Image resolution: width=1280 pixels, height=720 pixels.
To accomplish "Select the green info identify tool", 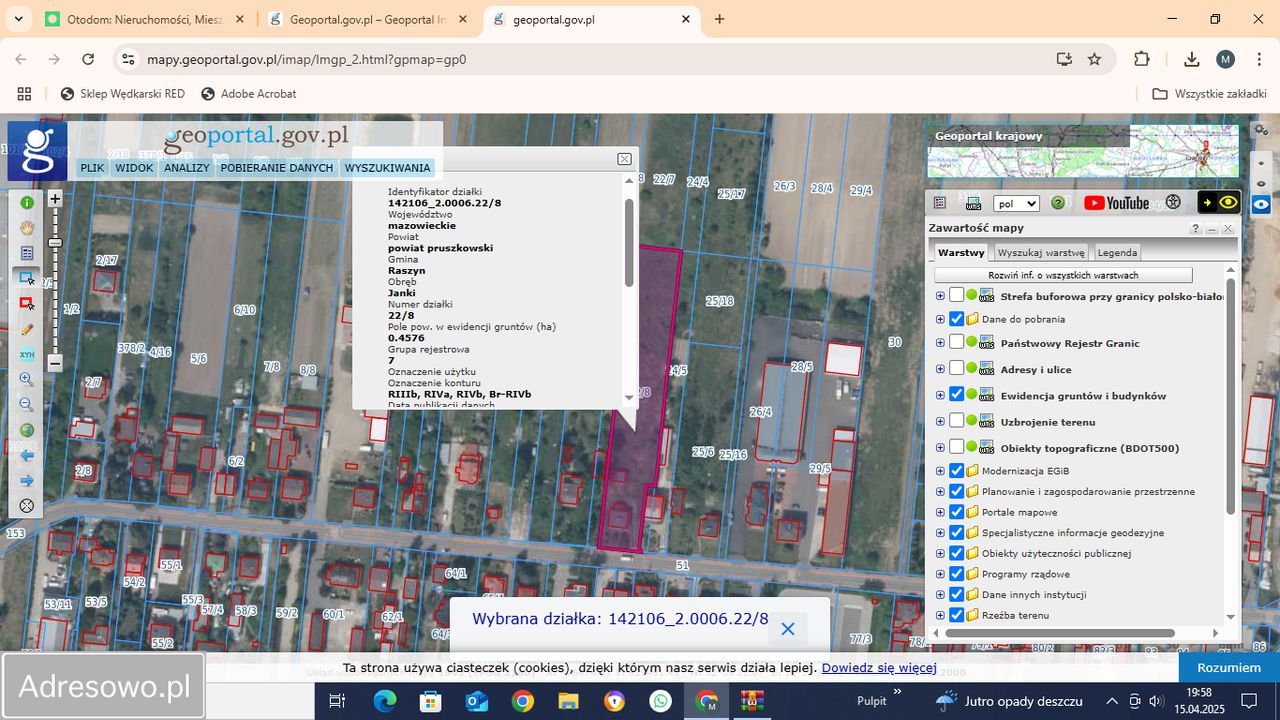I will (27, 202).
